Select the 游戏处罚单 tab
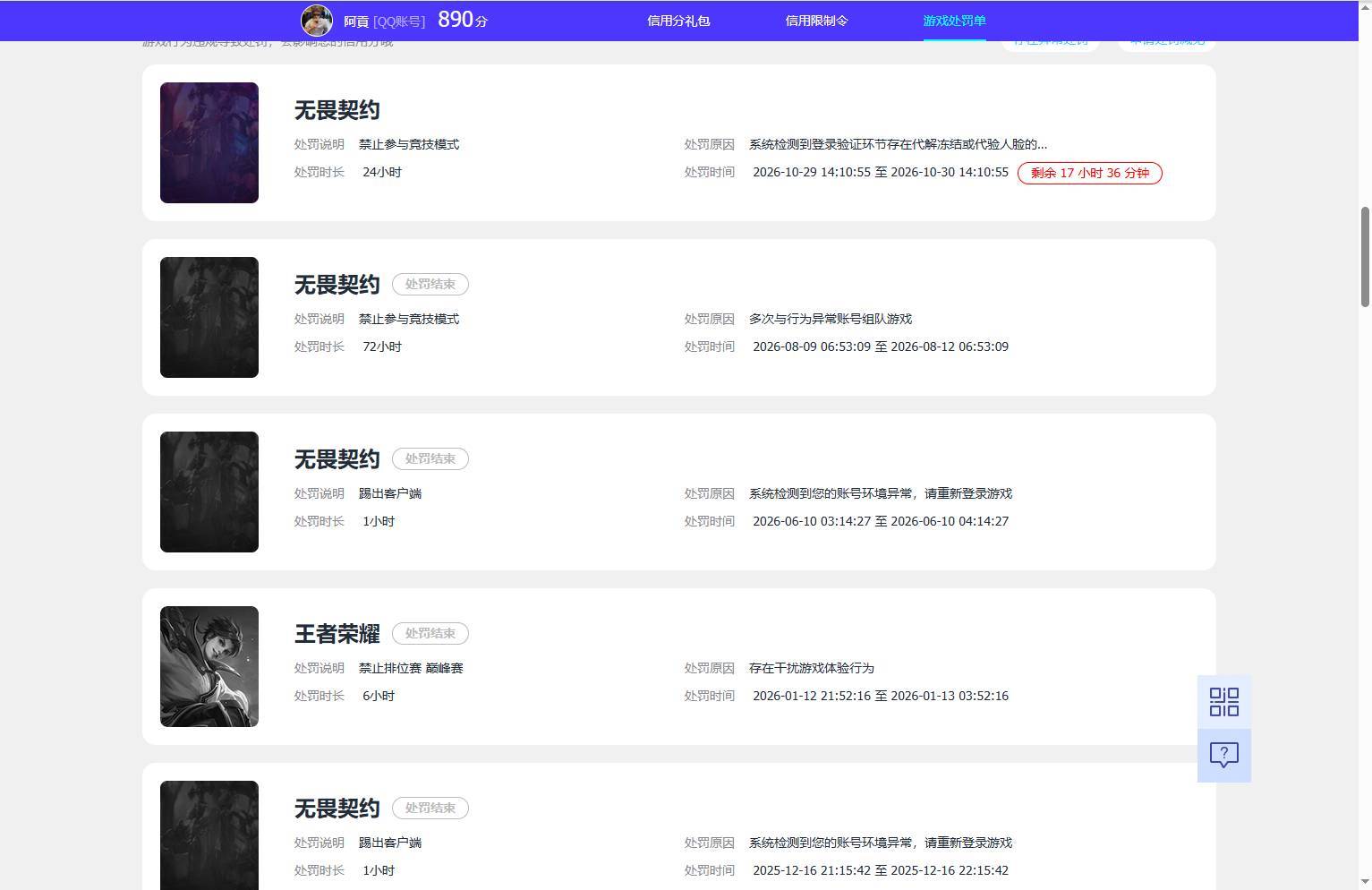The width and height of the screenshot is (1372, 890). (x=954, y=21)
